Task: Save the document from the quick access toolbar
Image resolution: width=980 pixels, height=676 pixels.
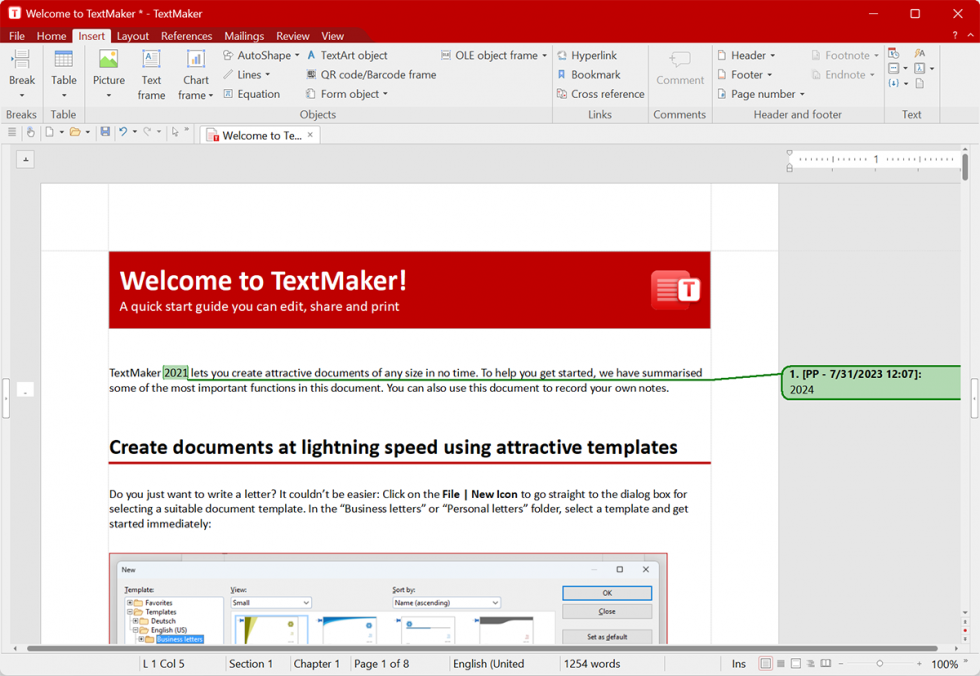Action: (x=105, y=131)
